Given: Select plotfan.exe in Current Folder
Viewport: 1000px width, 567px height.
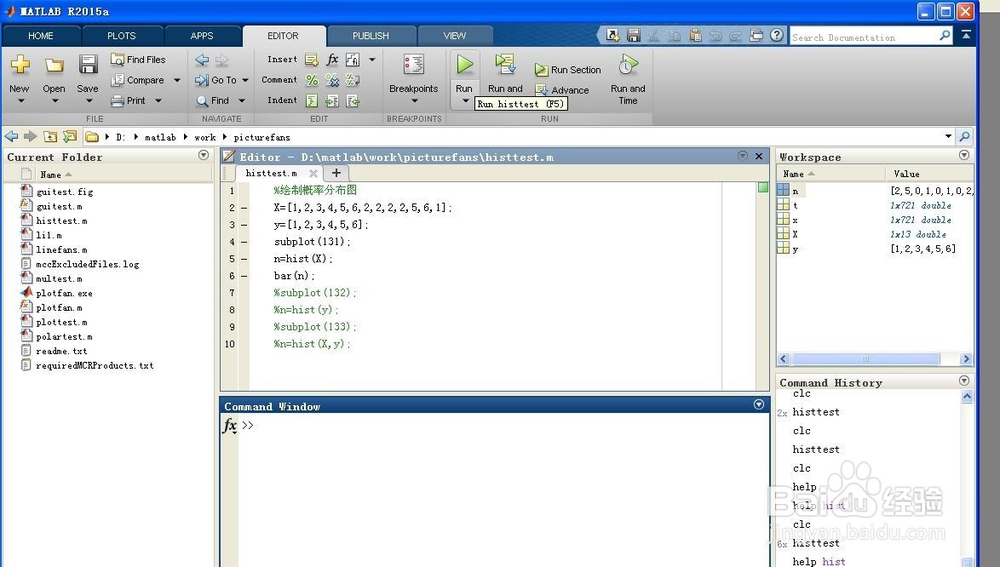Looking at the screenshot, I should 64,293.
